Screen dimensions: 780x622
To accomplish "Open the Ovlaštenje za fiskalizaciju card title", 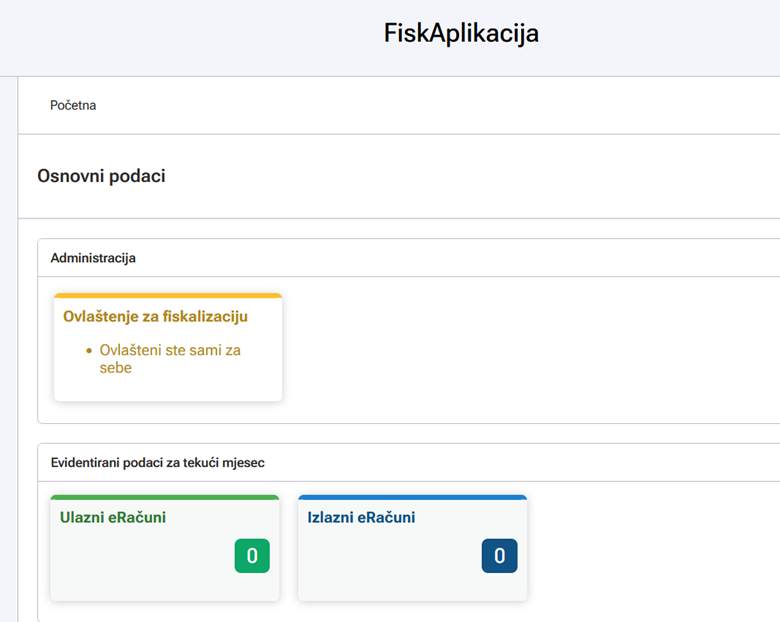I will [155, 316].
